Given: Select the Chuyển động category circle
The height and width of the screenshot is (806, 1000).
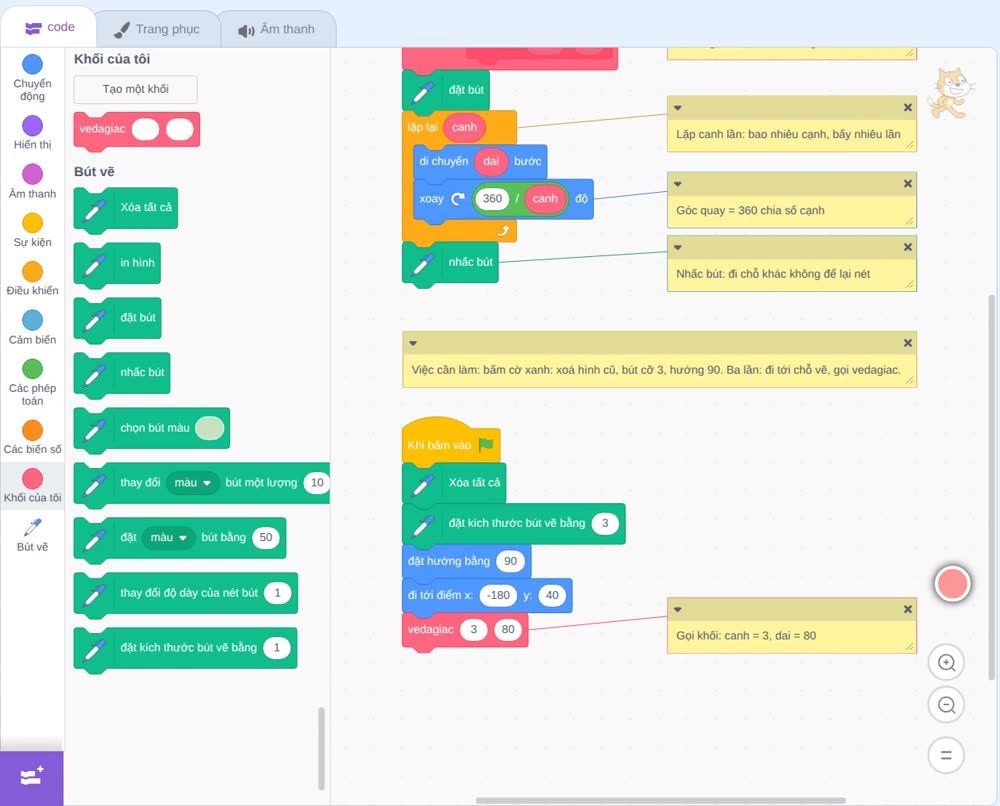Looking at the screenshot, I should coord(33,64).
